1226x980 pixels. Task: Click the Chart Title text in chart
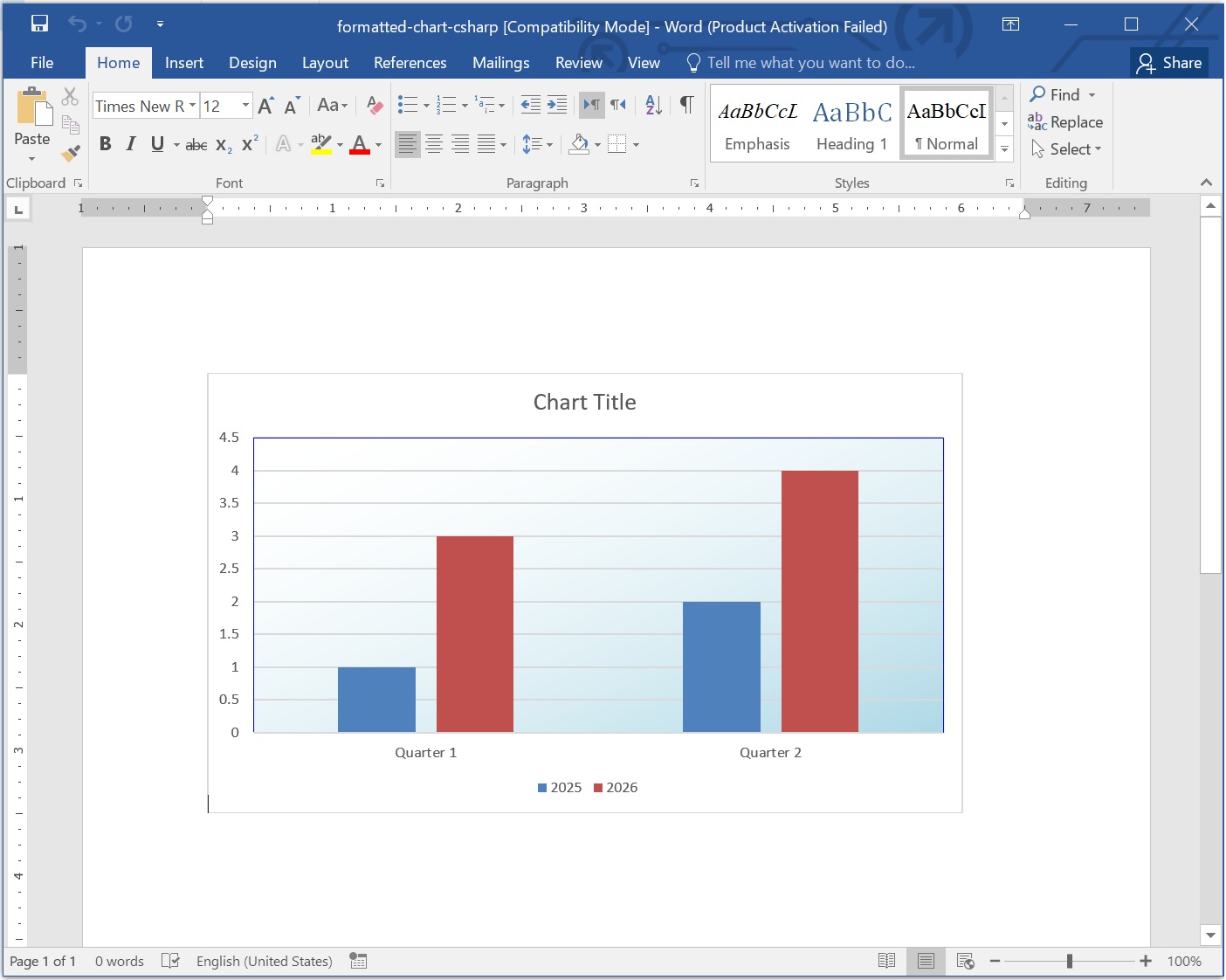585,403
